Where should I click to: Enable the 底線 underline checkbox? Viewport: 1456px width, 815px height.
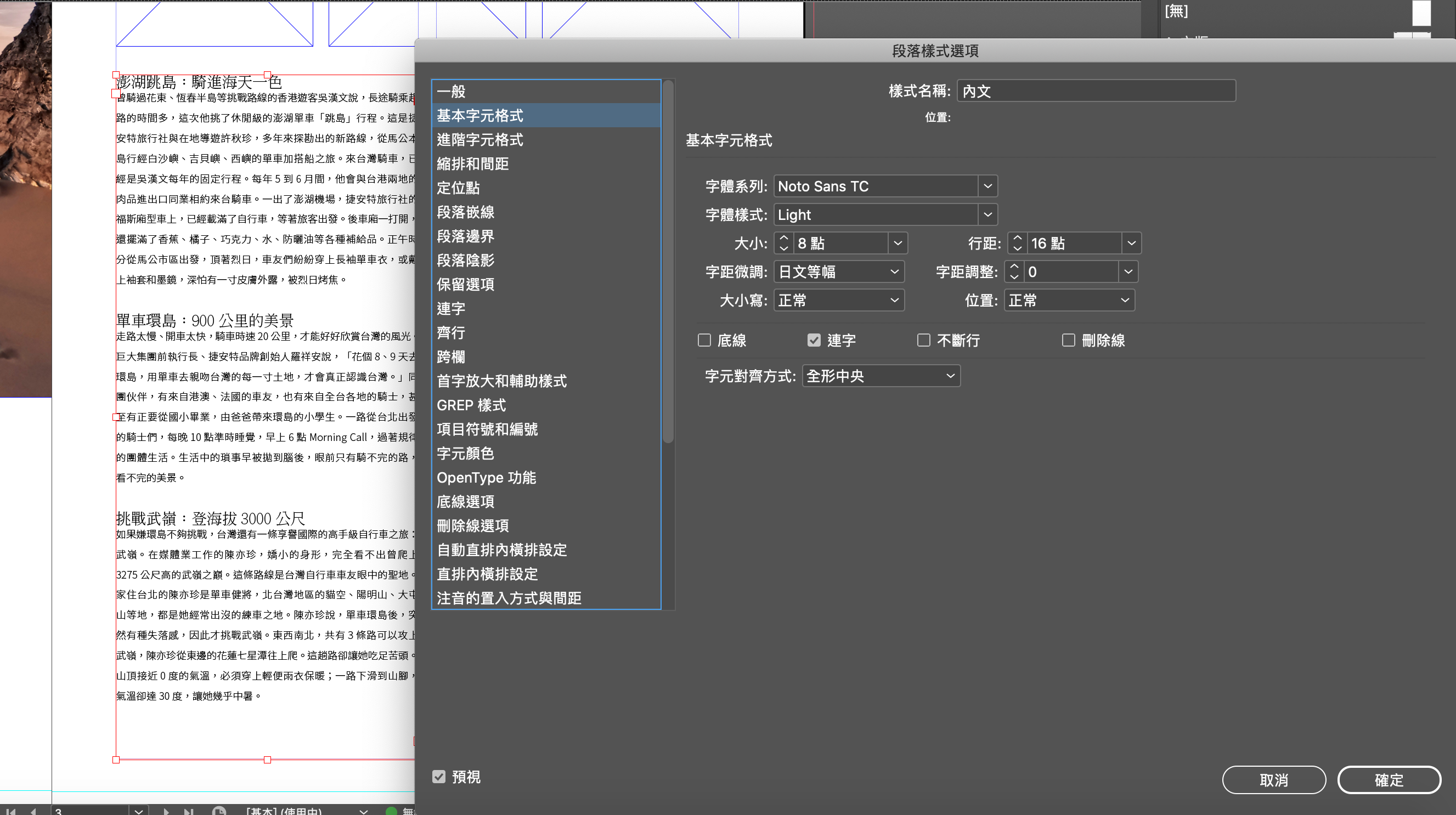point(704,340)
